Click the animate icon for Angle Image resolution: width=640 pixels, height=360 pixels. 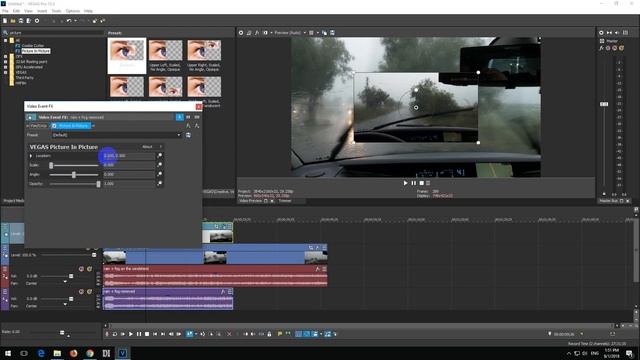160,174
